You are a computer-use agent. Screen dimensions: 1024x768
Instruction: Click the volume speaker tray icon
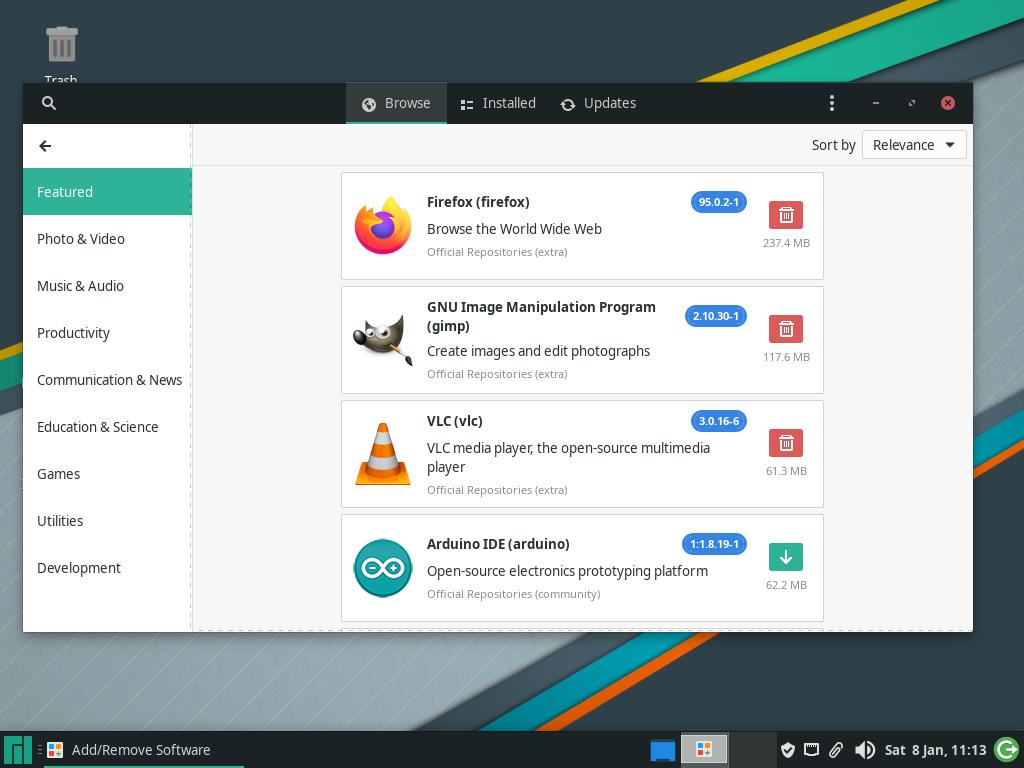tap(865, 750)
